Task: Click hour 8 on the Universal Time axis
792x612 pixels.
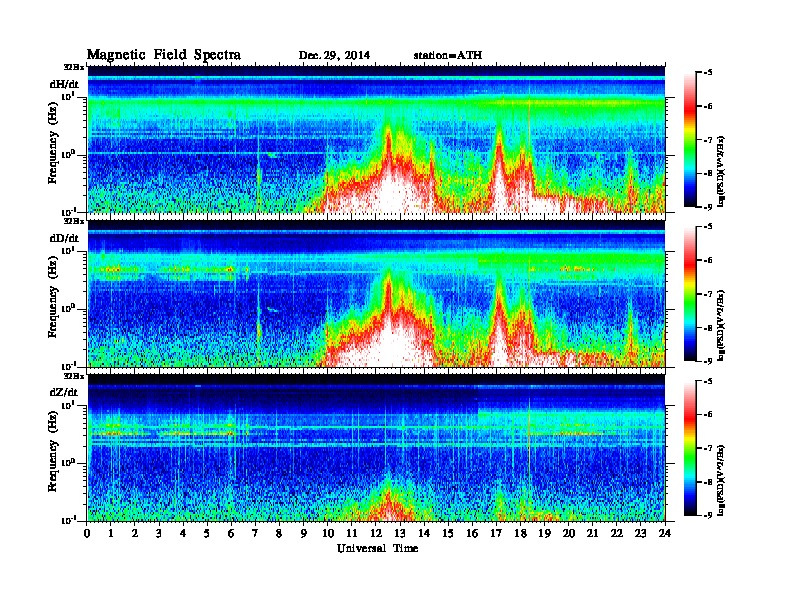Action: click(280, 533)
